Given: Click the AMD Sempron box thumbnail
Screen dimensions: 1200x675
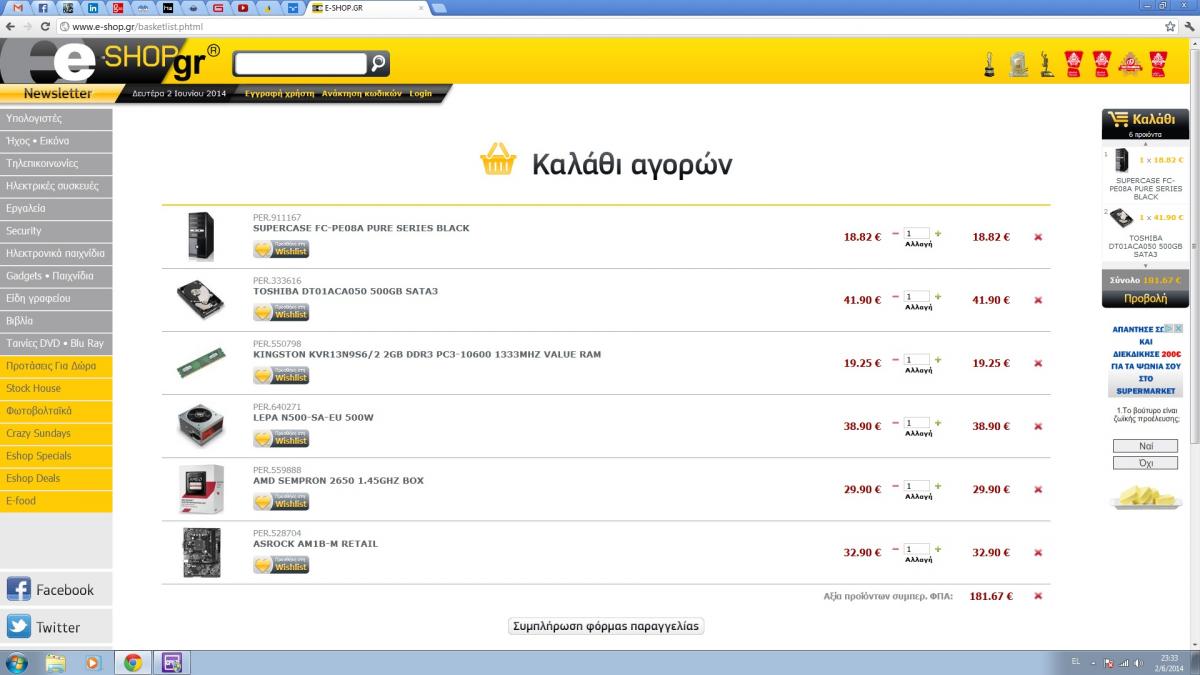Looking at the screenshot, I should [201, 489].
